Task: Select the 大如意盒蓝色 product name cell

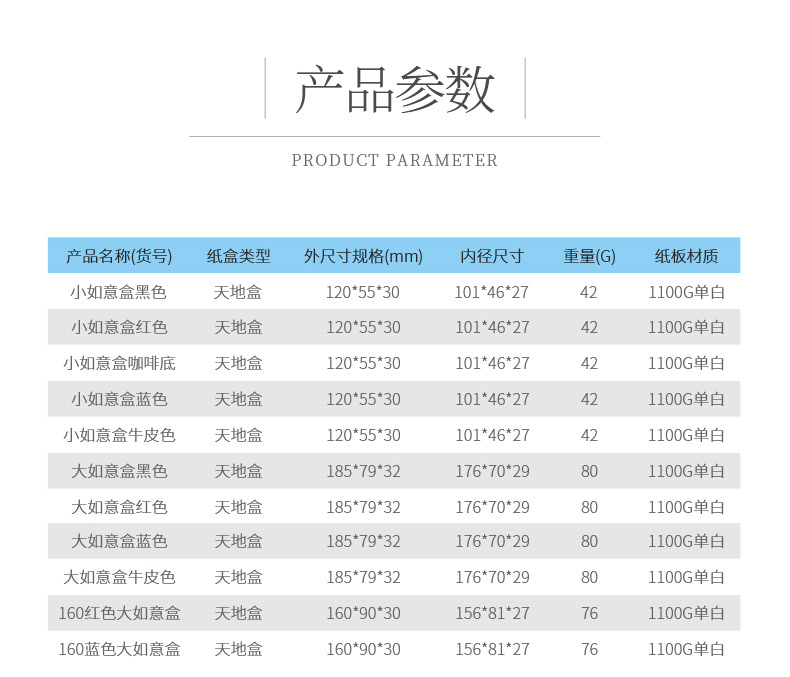Action: (119, 541)
